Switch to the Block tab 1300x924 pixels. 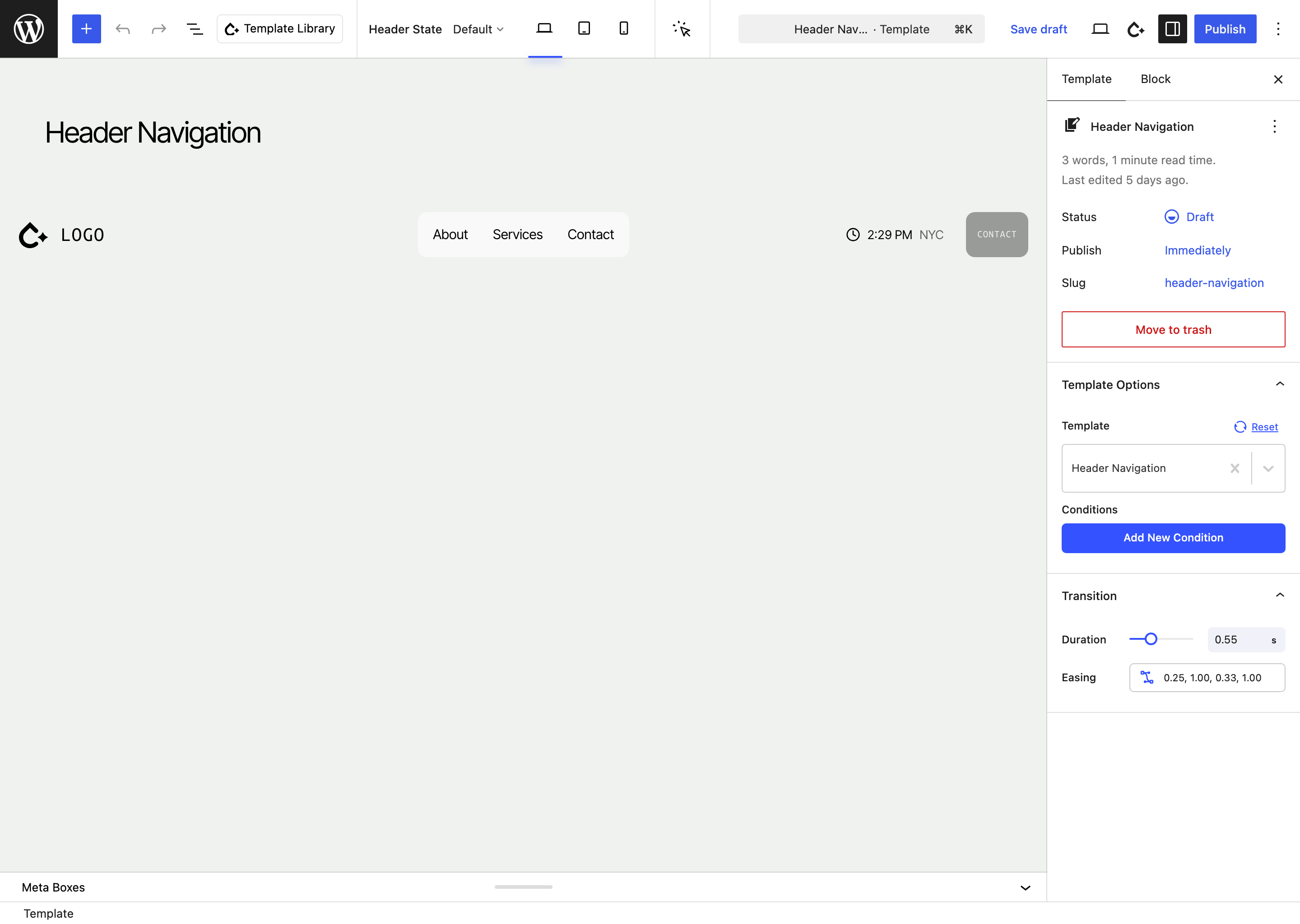tap(1155, 79)
